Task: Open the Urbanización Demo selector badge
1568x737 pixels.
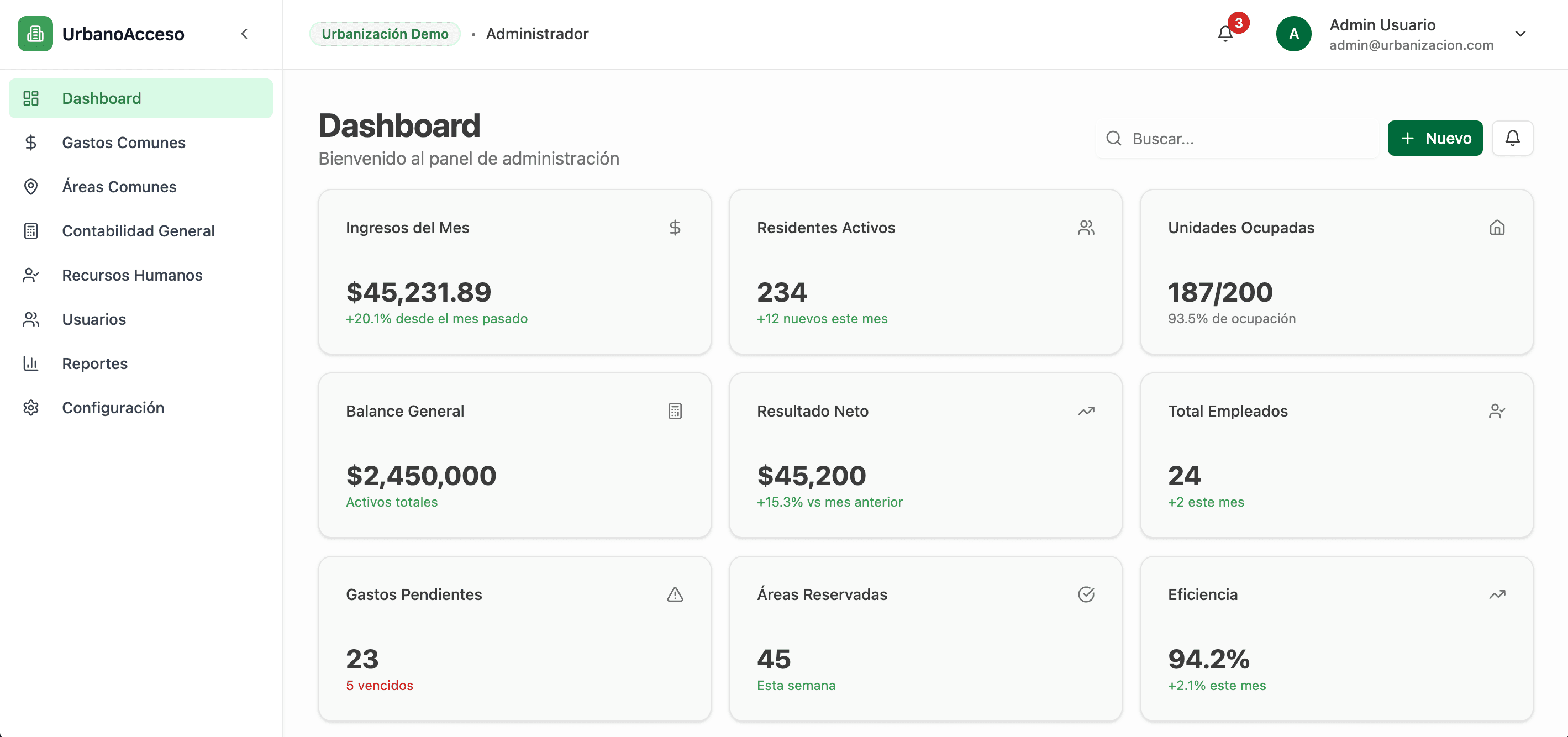Action: [x=385, y=34]
